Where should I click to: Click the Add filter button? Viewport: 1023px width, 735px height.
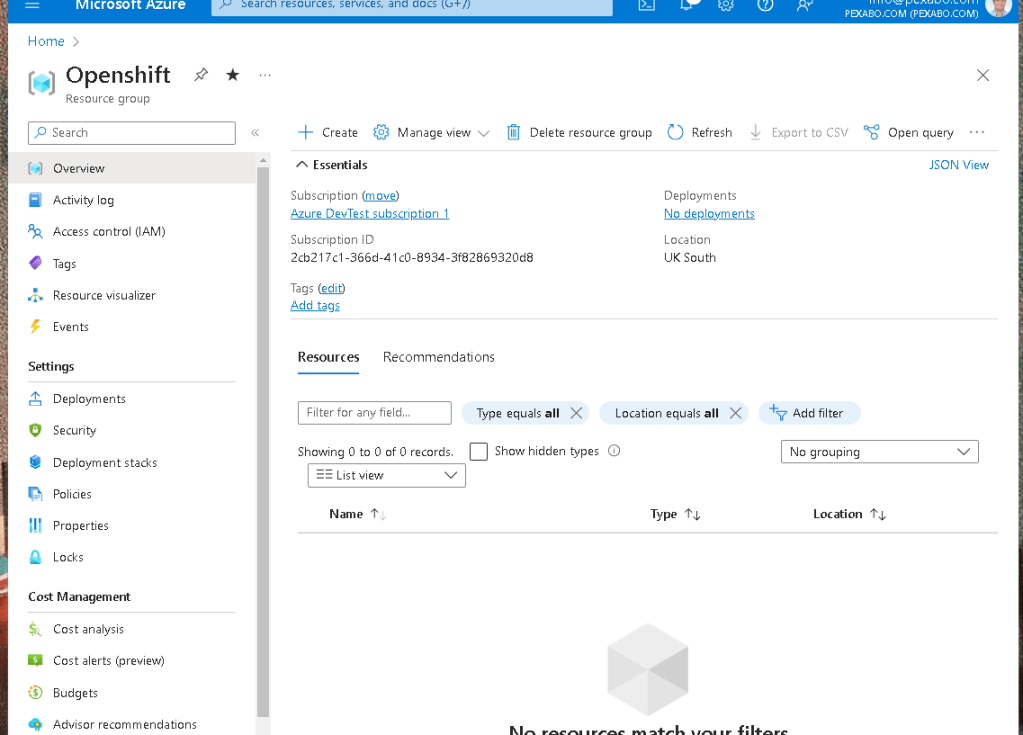pyautogui.click(x=809, y=413)
